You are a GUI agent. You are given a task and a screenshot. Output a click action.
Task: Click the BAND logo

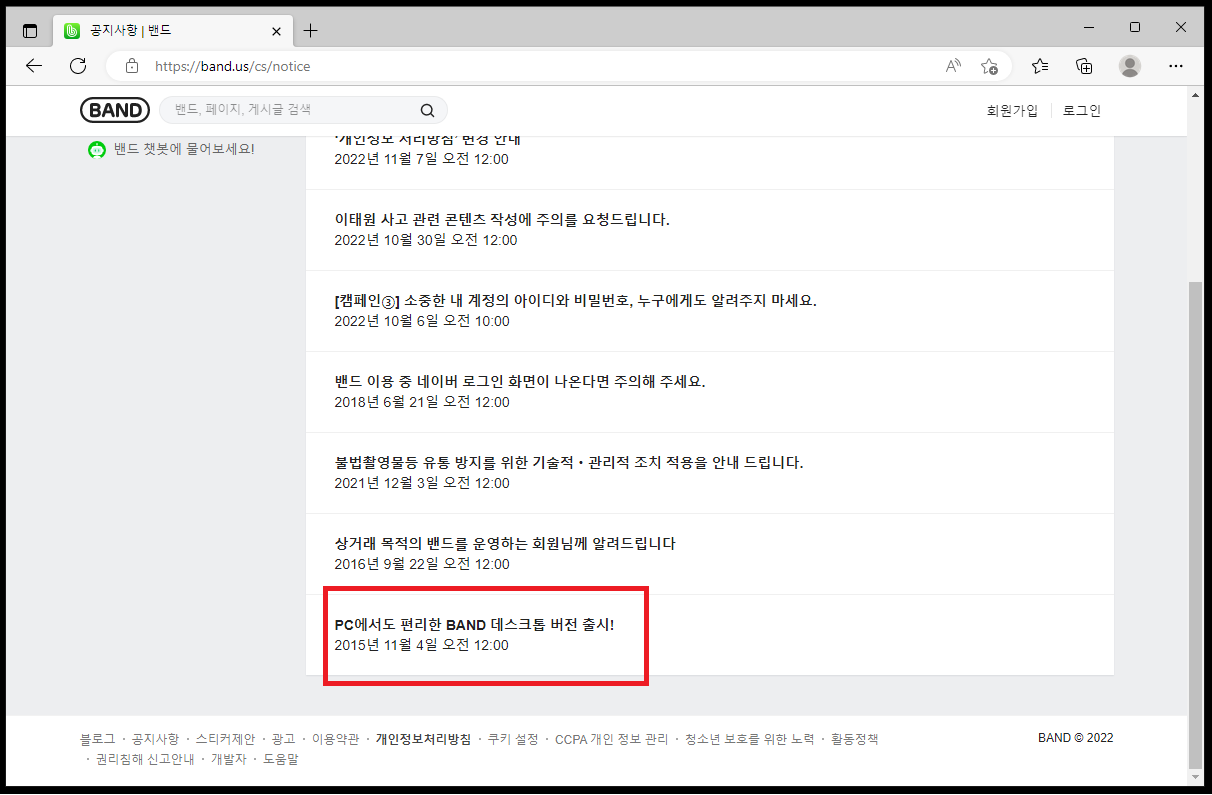coord(115,110)
